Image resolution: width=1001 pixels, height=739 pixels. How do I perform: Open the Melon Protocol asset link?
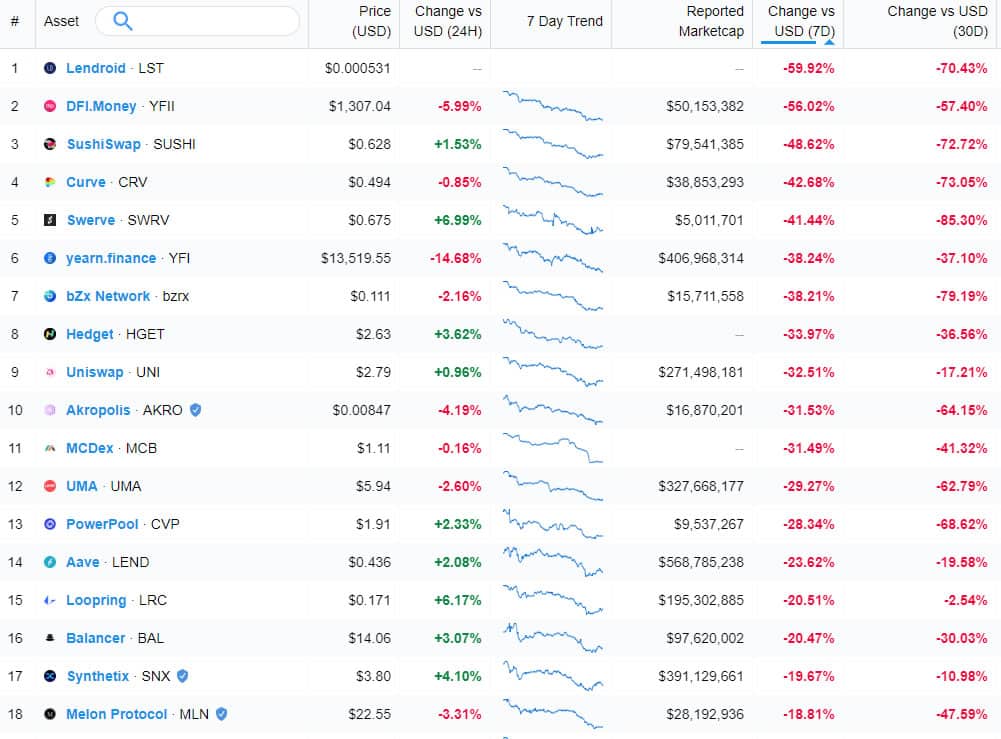click(117, 714)
